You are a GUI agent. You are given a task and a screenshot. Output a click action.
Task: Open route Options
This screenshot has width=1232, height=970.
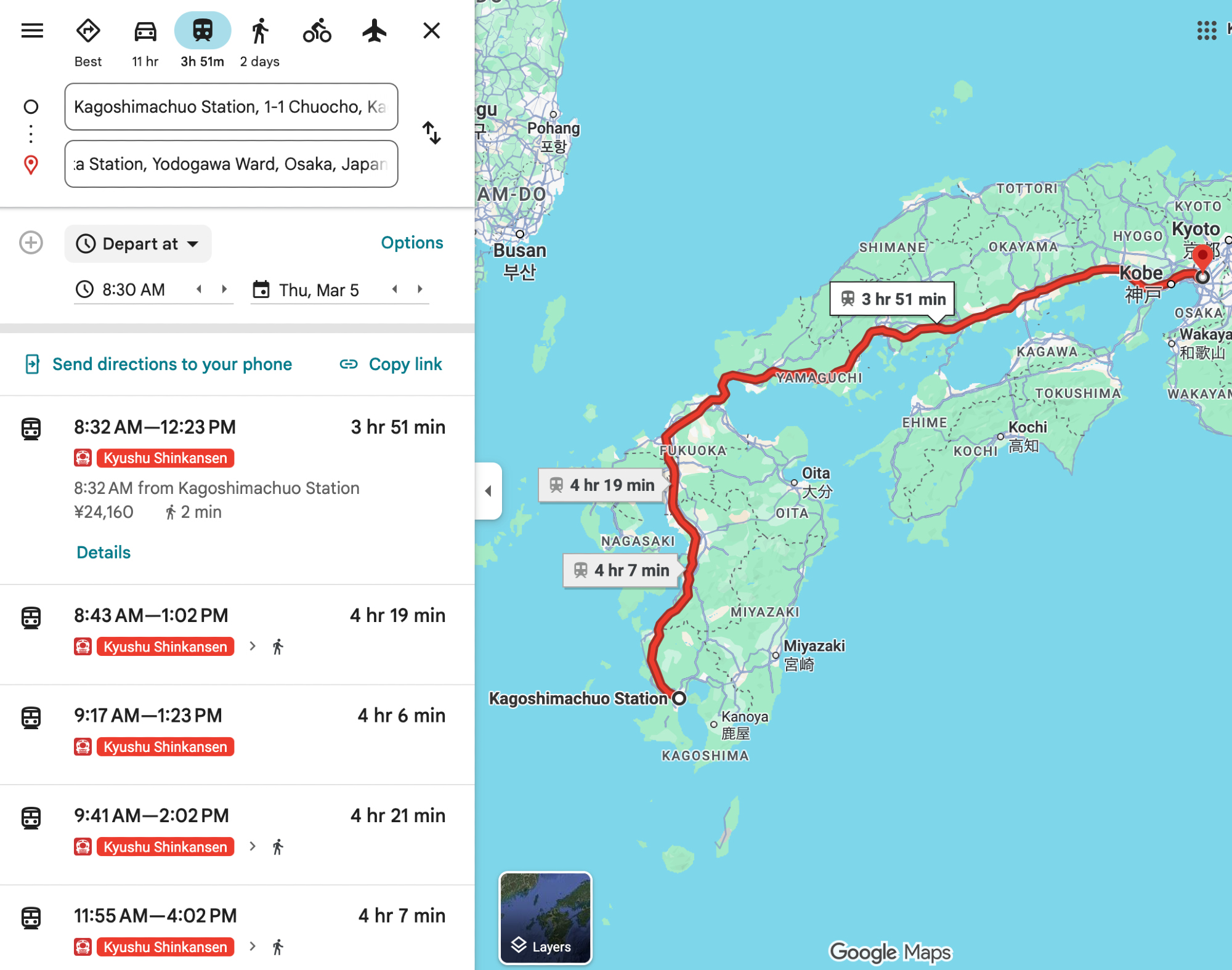411,243
